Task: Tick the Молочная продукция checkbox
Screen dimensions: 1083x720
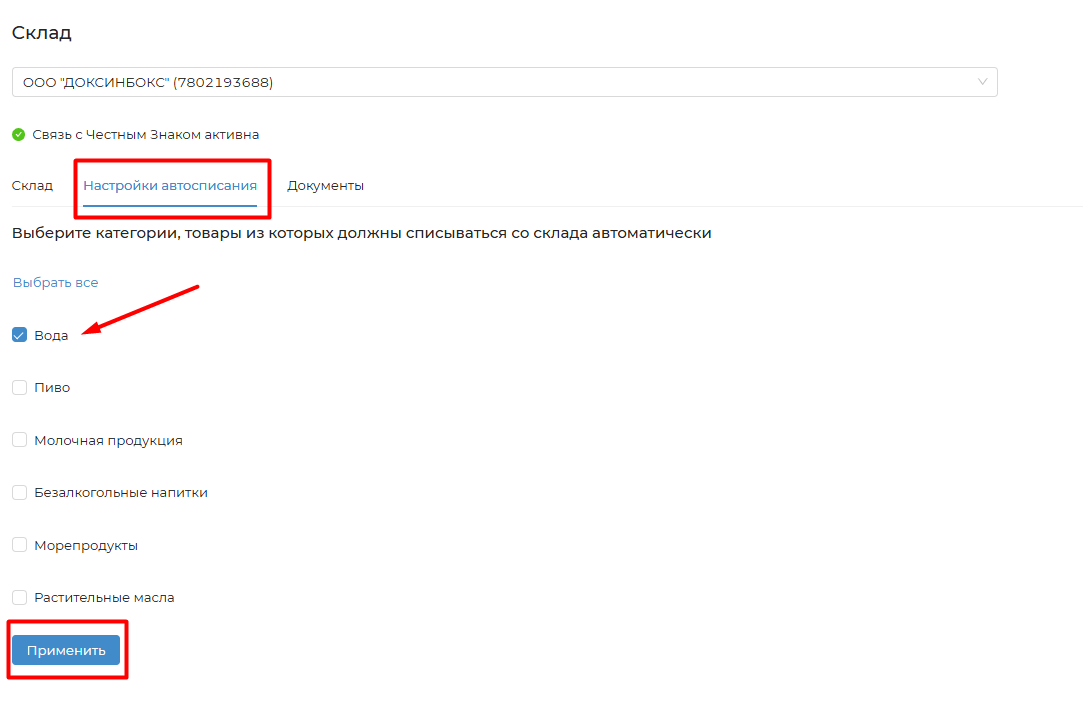Action: coord(19,440)
